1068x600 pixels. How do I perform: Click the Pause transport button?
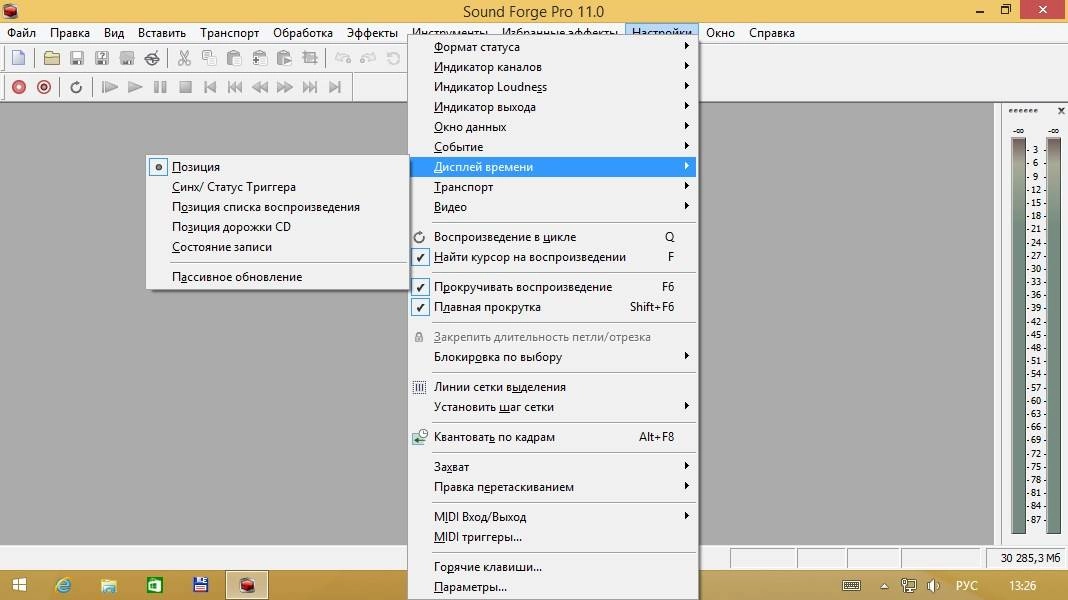point(160,87)
